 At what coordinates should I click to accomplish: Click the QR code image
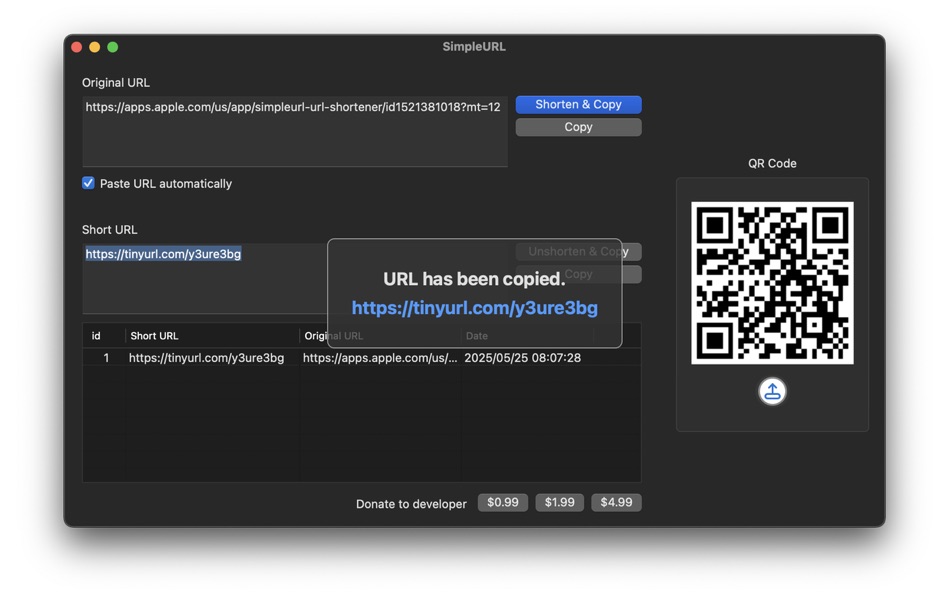tap(772, 283)
